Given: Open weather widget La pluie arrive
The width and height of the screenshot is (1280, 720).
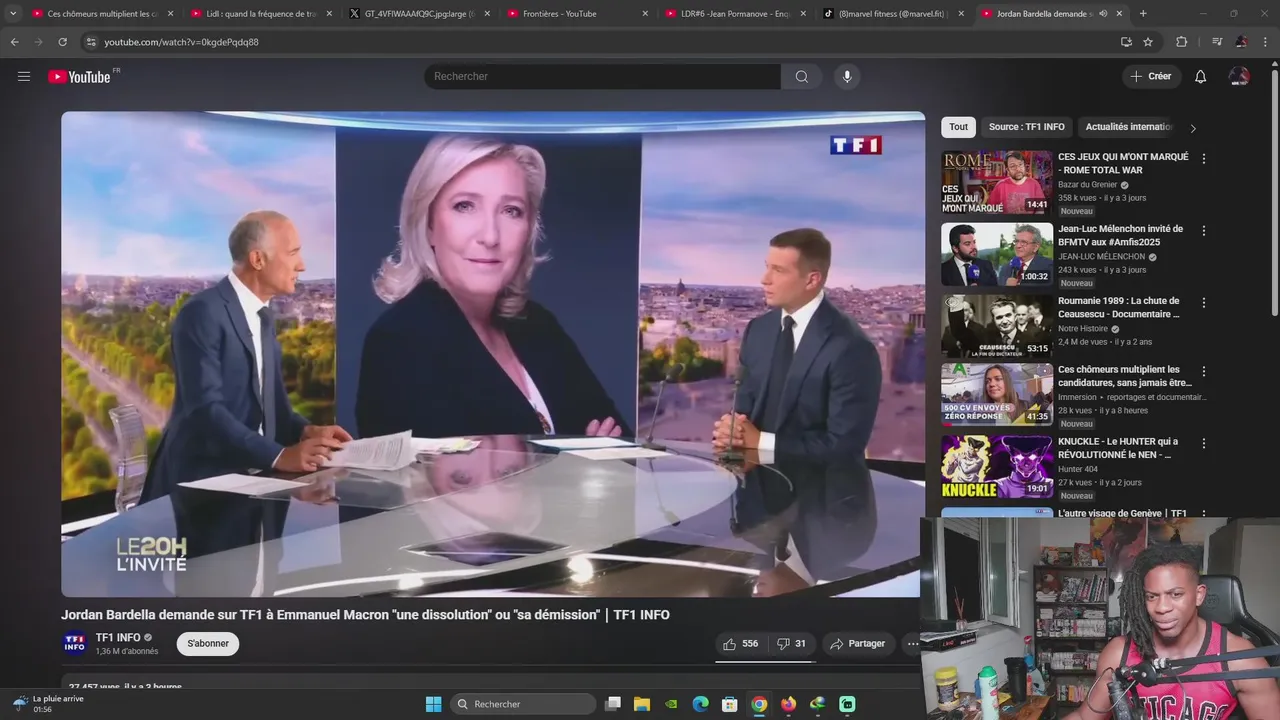Looking at the screenshot, I should pyautogui.click(x=50, y=704).
